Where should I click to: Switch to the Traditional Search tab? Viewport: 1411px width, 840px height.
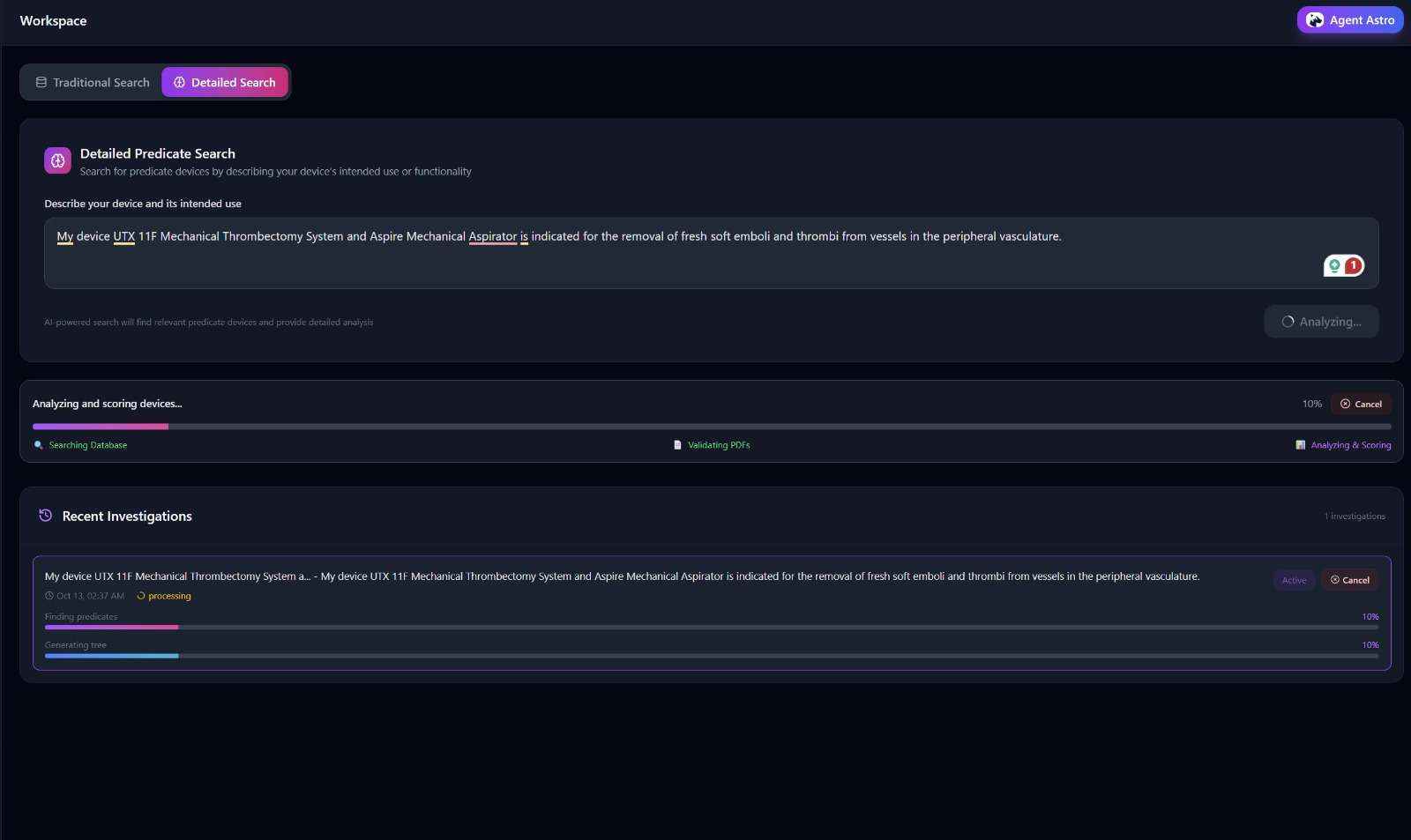(x=92, y=83)
